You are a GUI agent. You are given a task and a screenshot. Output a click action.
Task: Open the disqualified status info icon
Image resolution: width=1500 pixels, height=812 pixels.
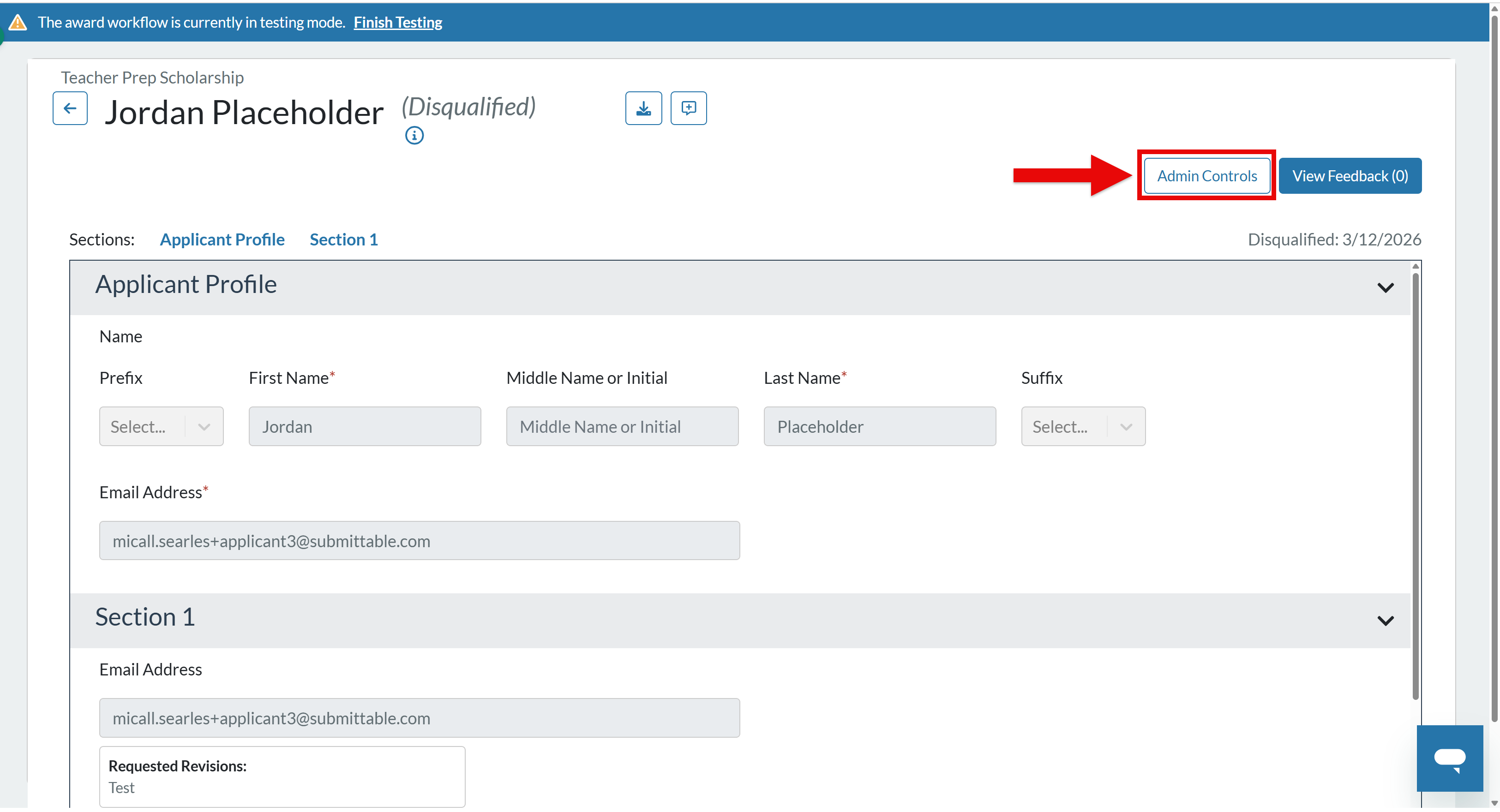pos(414,136)
